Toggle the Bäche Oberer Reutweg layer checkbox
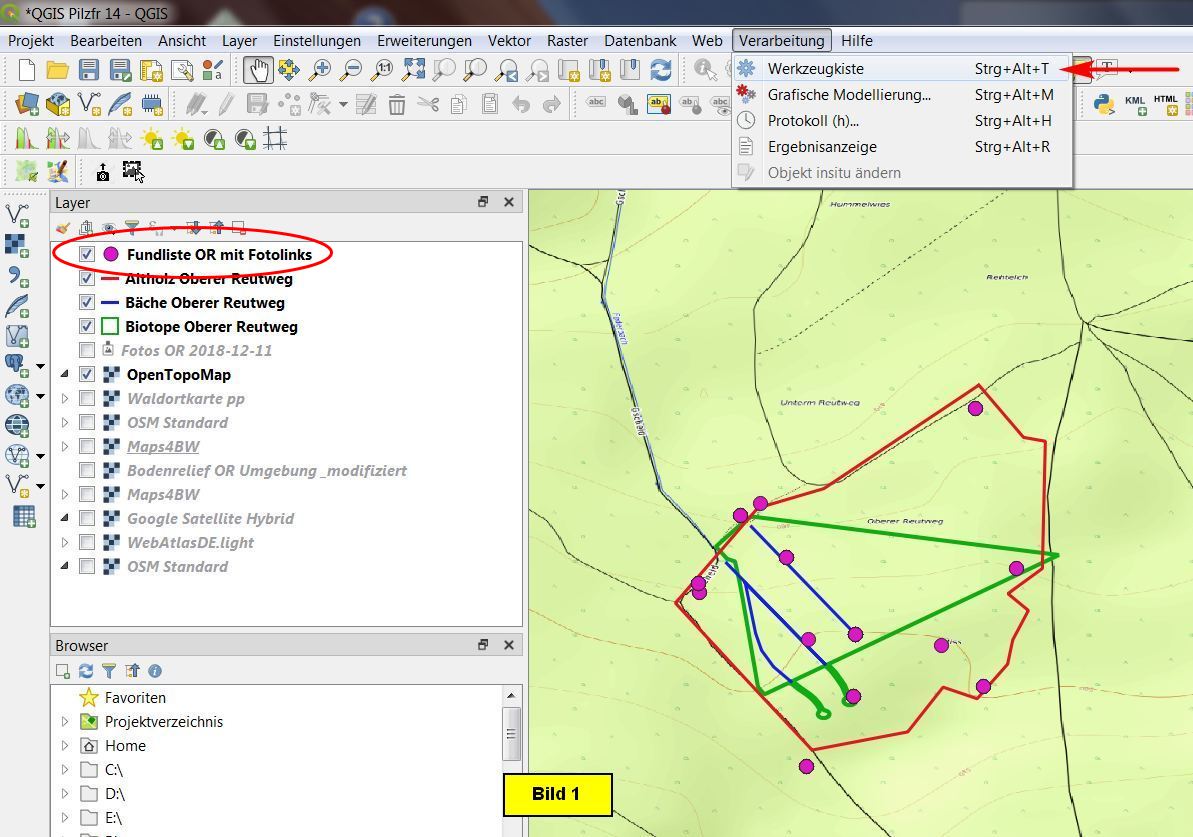The image size is (1193, 837). (87, 302)
